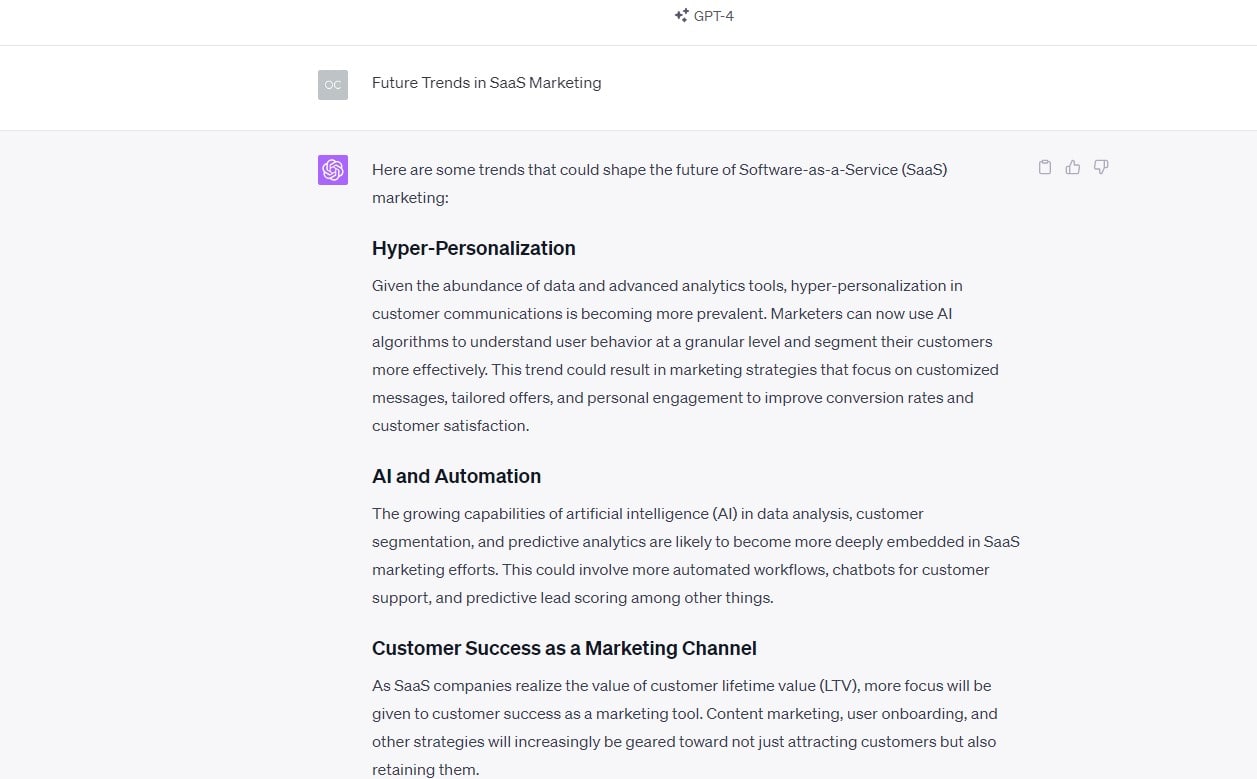Viewport: 1257px width, 779px height.
Task: Select the clipboard icon above the response
Action: (x=1044, y=167)
